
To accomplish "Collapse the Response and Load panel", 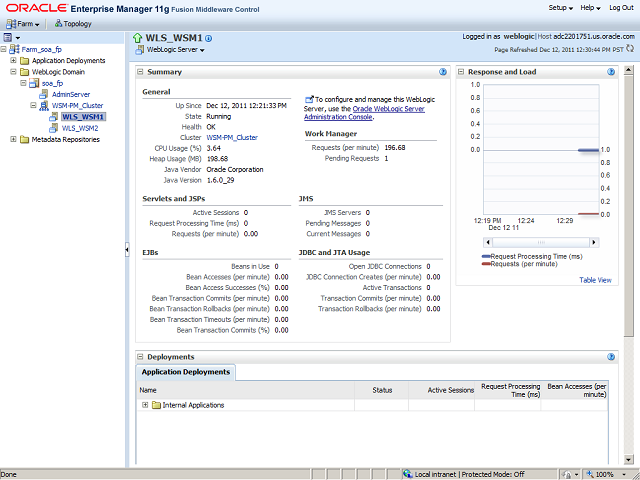I will tap(461, 72).
